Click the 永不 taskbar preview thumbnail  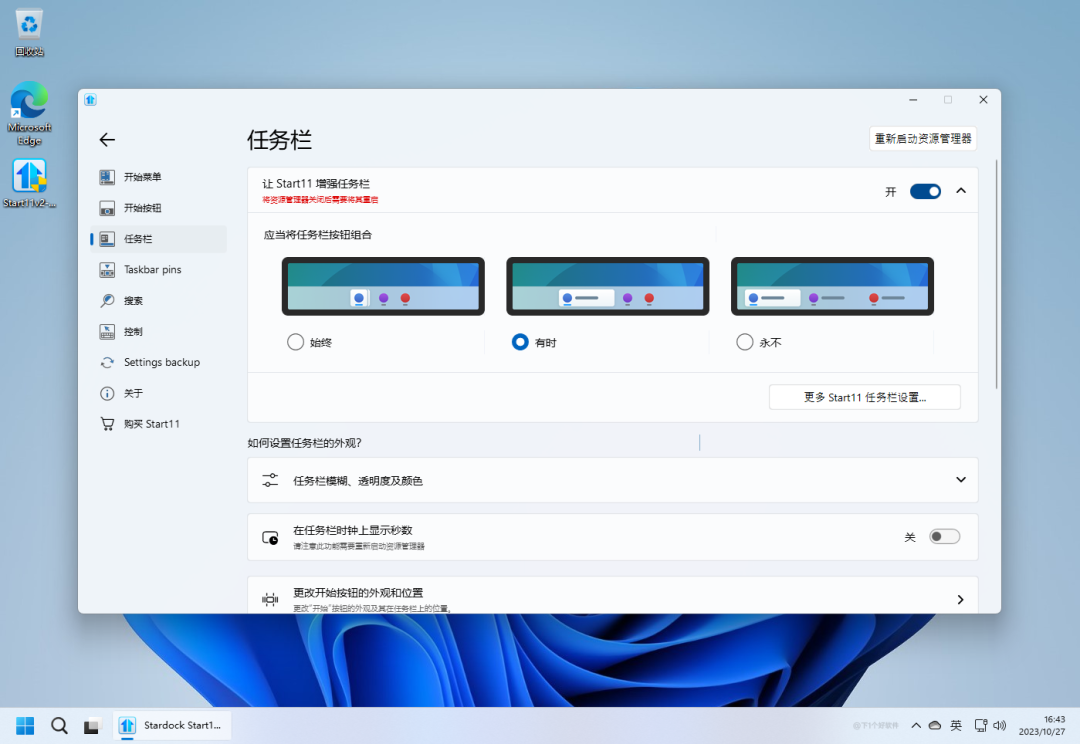click(832, 287)
